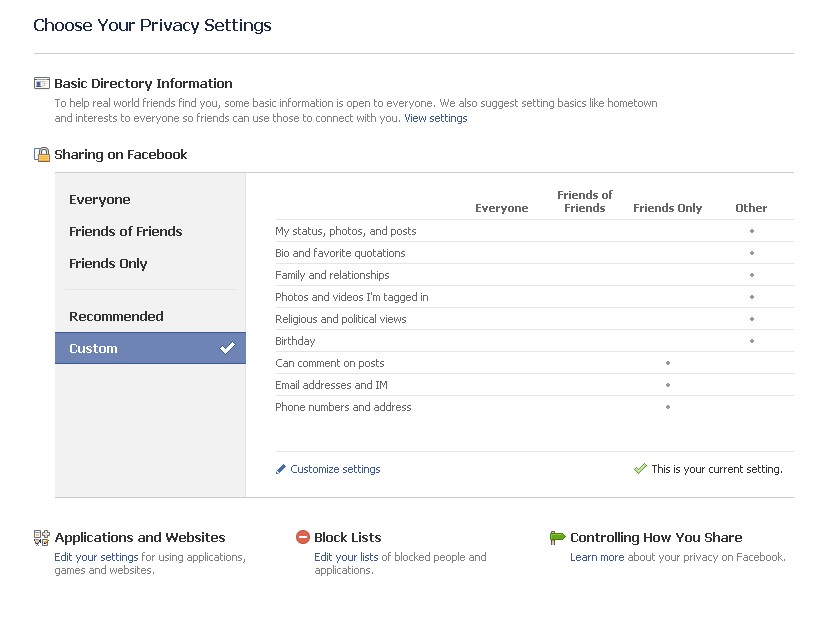Choose the Friends Only preset

click(x=108, y=263)
